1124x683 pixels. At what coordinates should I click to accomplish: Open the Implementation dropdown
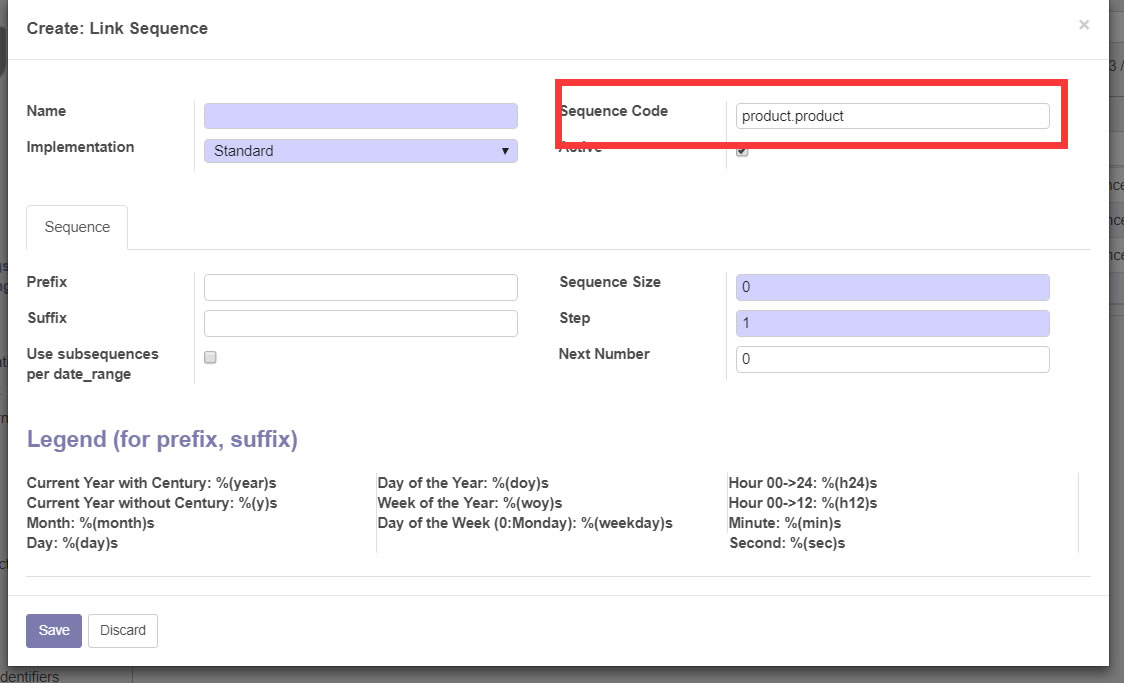[360, 151]
